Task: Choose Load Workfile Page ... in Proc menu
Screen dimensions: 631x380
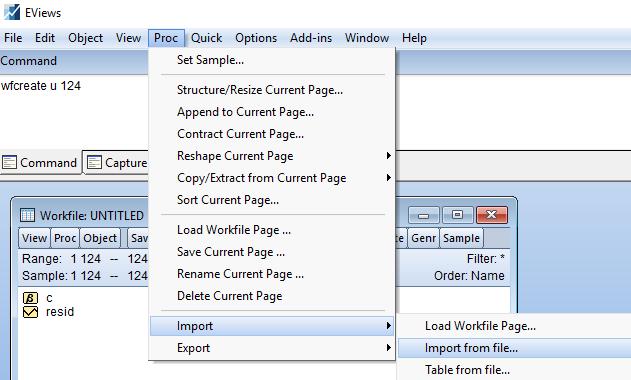Action: 272,230
